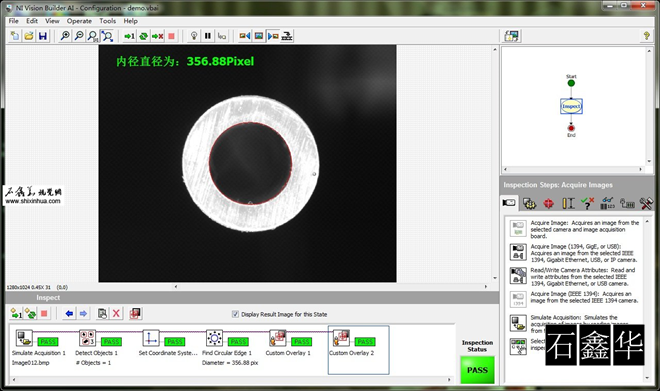Toggle Display Result Image for this State checkbox
Viewport: 660px width, 391px height.
(235, 314)
